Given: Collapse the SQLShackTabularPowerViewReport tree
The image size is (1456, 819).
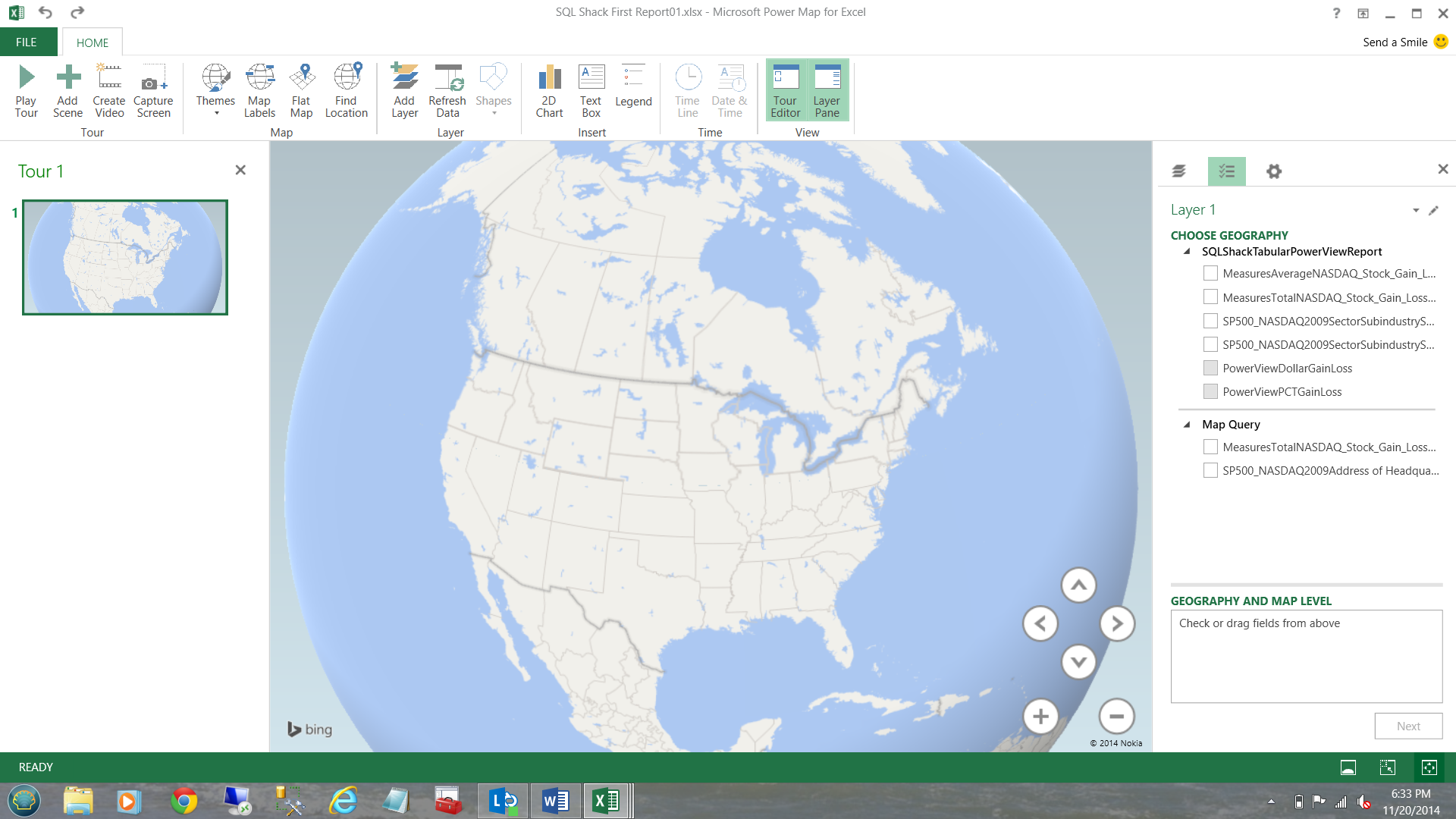Looking at the screenshot, I should click(1187, 252).
